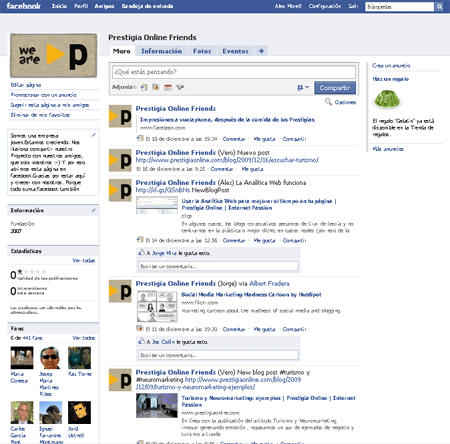
Task: Switch to the Fotos tab
Action: tap(202, 51)
